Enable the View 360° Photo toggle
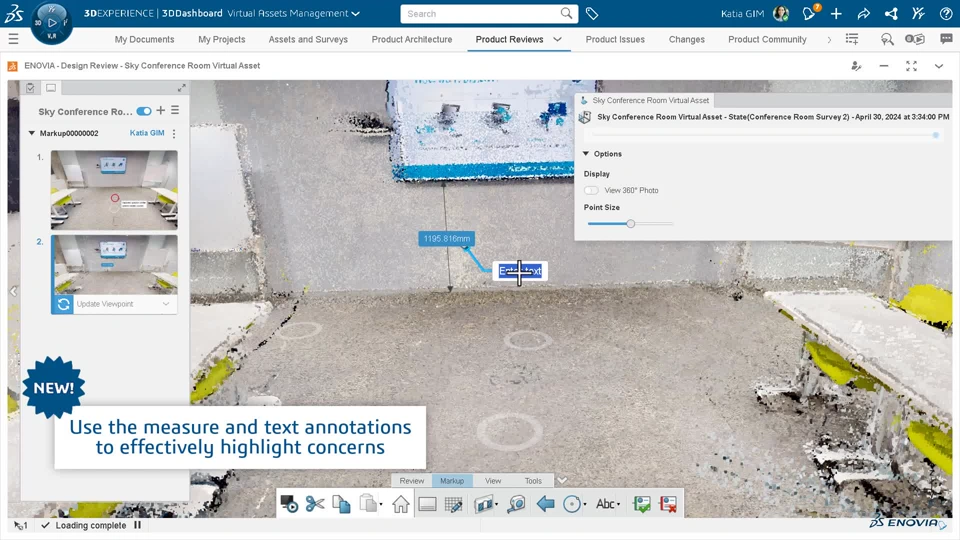This screenshot has height=540, width=960. pyautogui.click(x=591, y=190)
